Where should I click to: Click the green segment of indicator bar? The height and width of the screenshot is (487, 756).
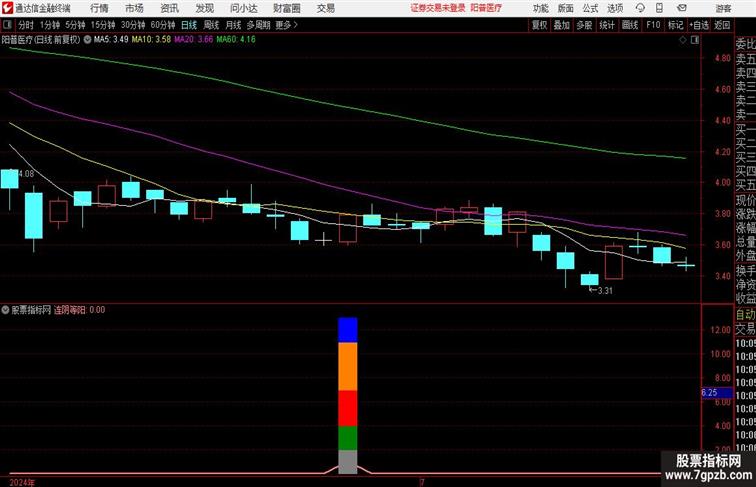tap(348, 438)
